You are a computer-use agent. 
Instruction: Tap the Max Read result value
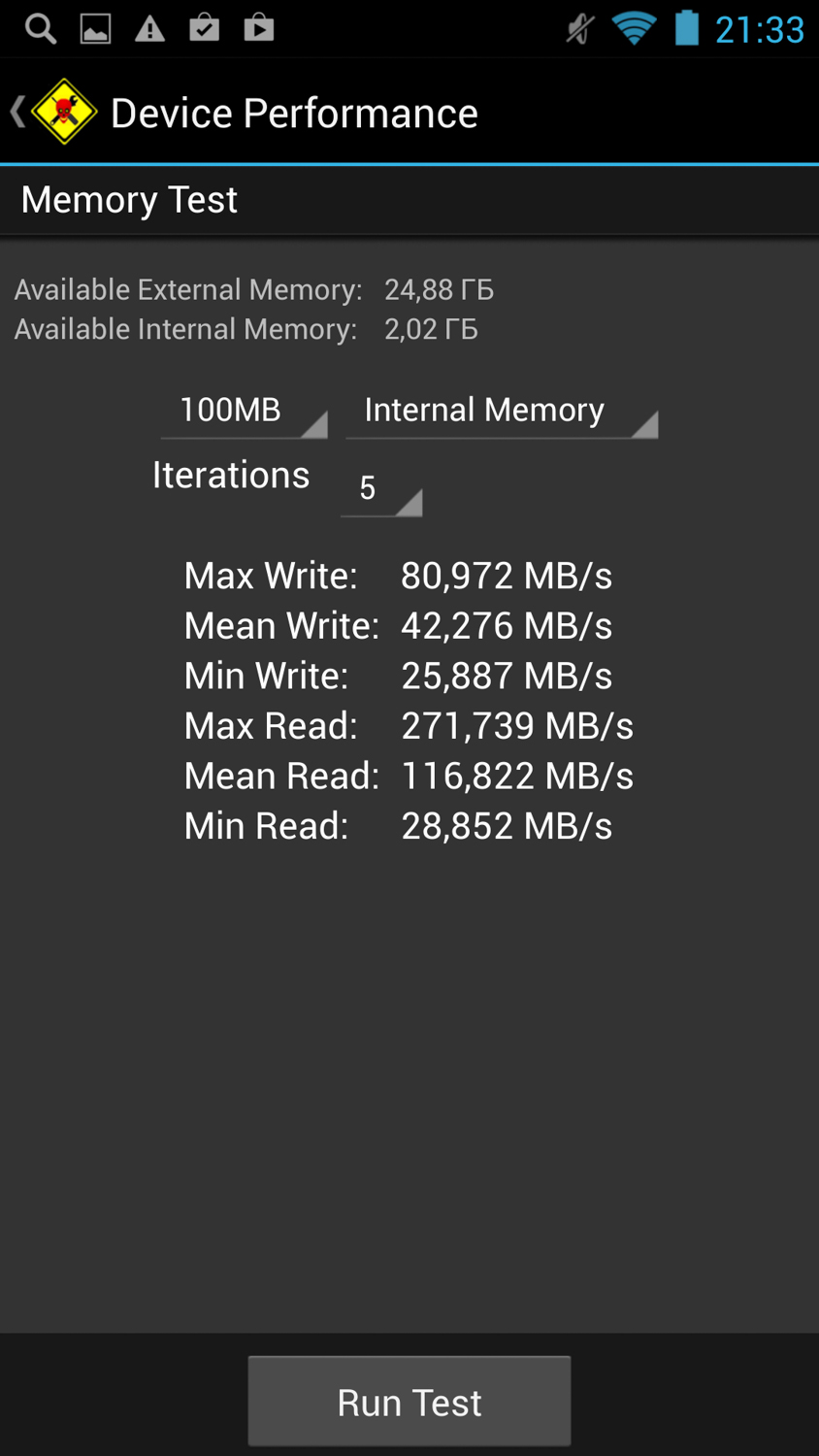517,725
